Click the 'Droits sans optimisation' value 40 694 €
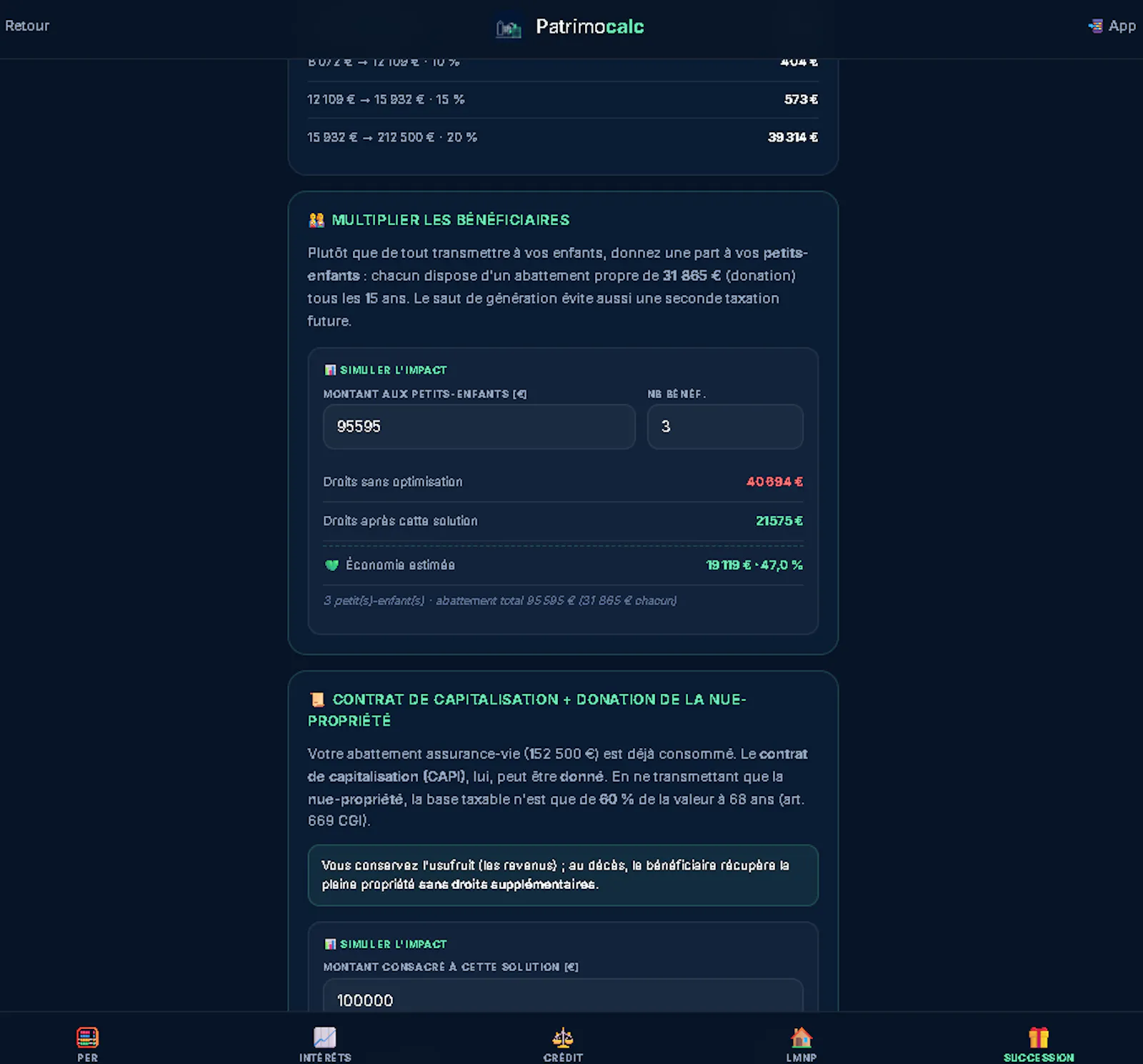1143x1064 pixels. point(774,482)
